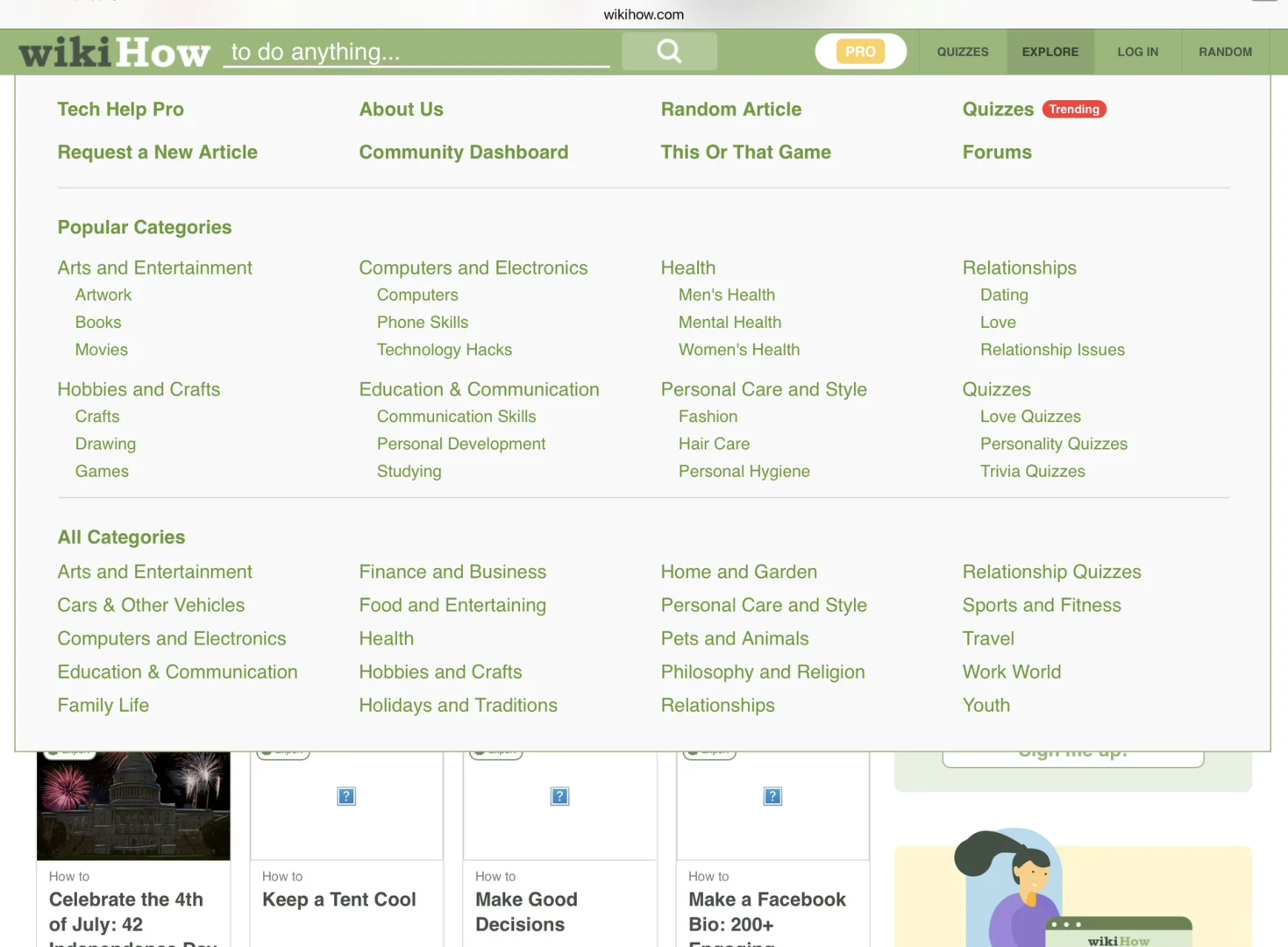
Task: Open Cars & Other Vehicles category
Action: (x=151, y=605)
